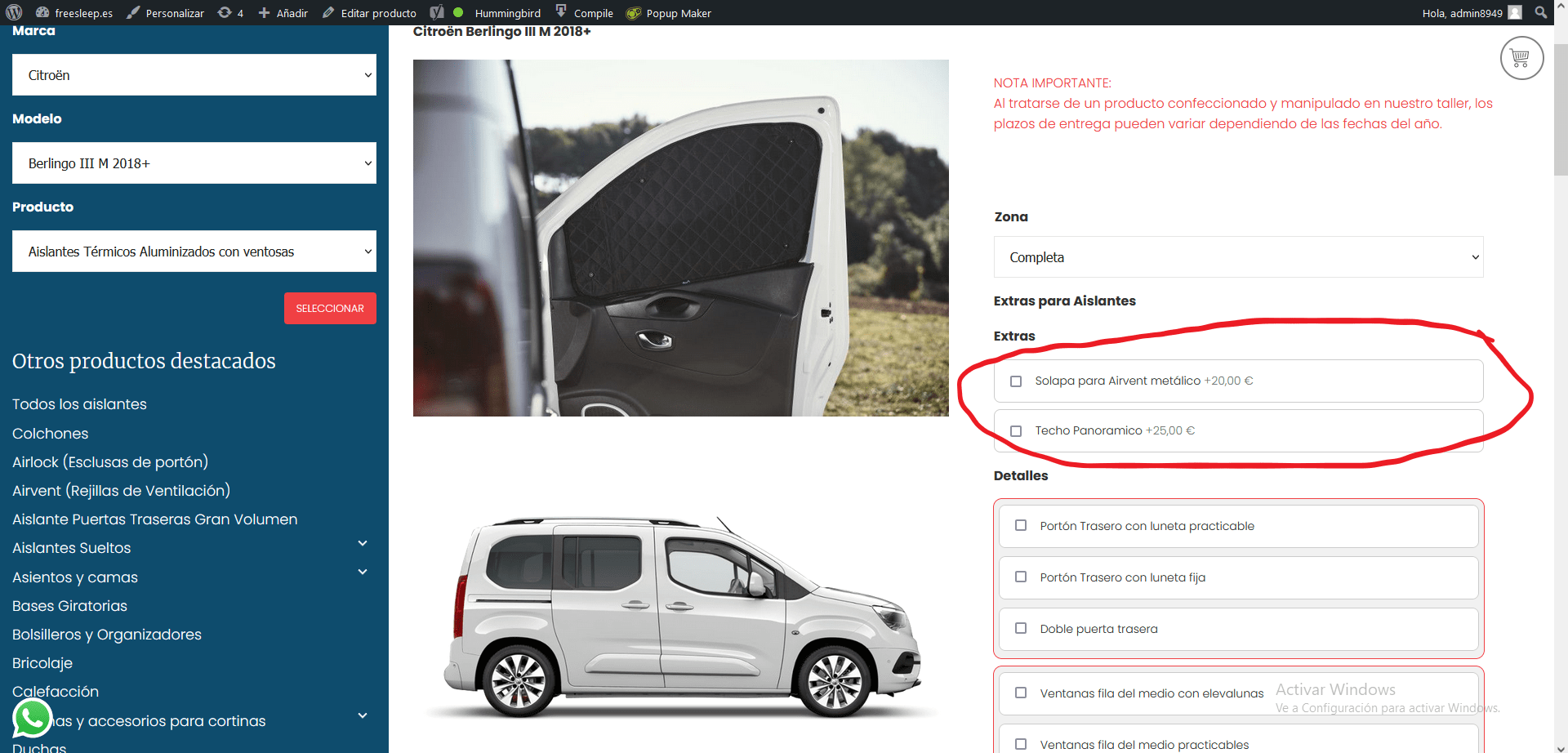Image resolution: width=1568 pixels, height=753 pixels.
Task: Open the Popup Maker icon
Action: tap(633, 13)
